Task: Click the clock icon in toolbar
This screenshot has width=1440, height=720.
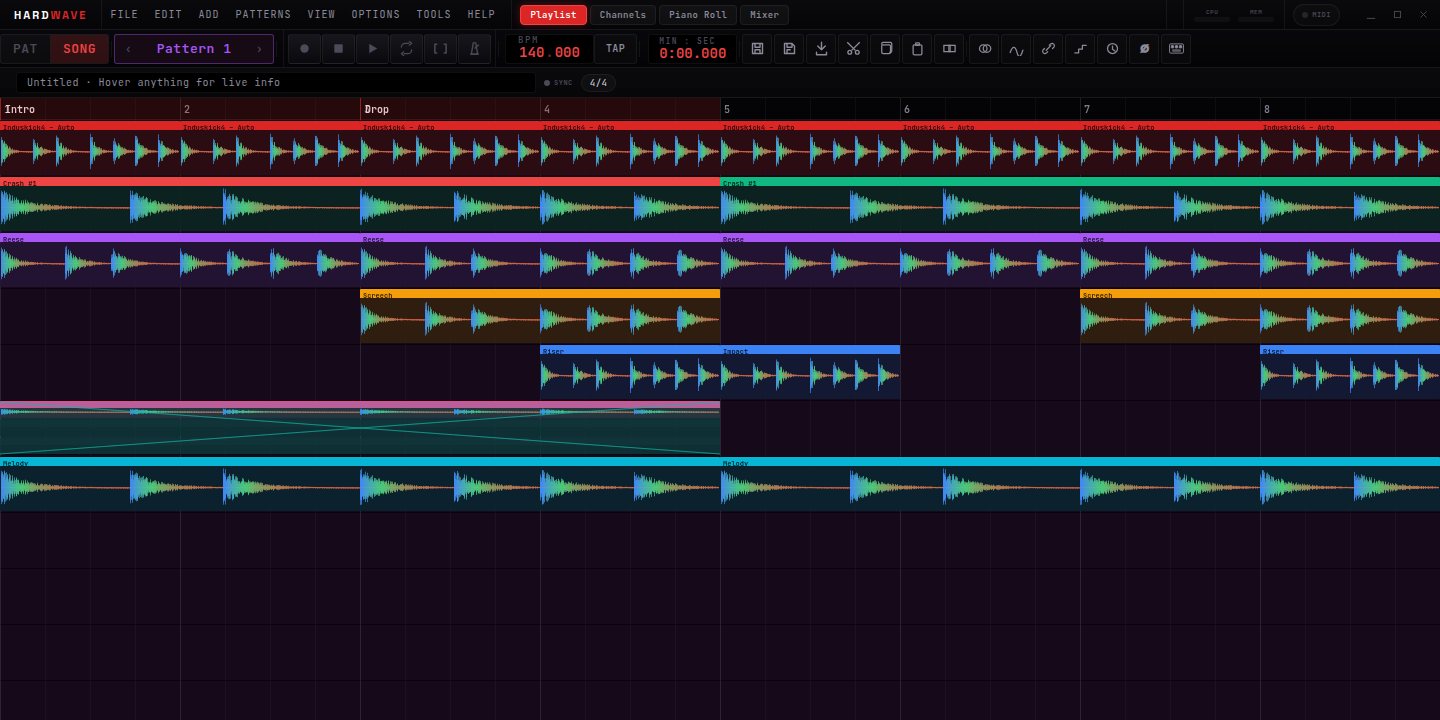Action: click(1112, 49)
